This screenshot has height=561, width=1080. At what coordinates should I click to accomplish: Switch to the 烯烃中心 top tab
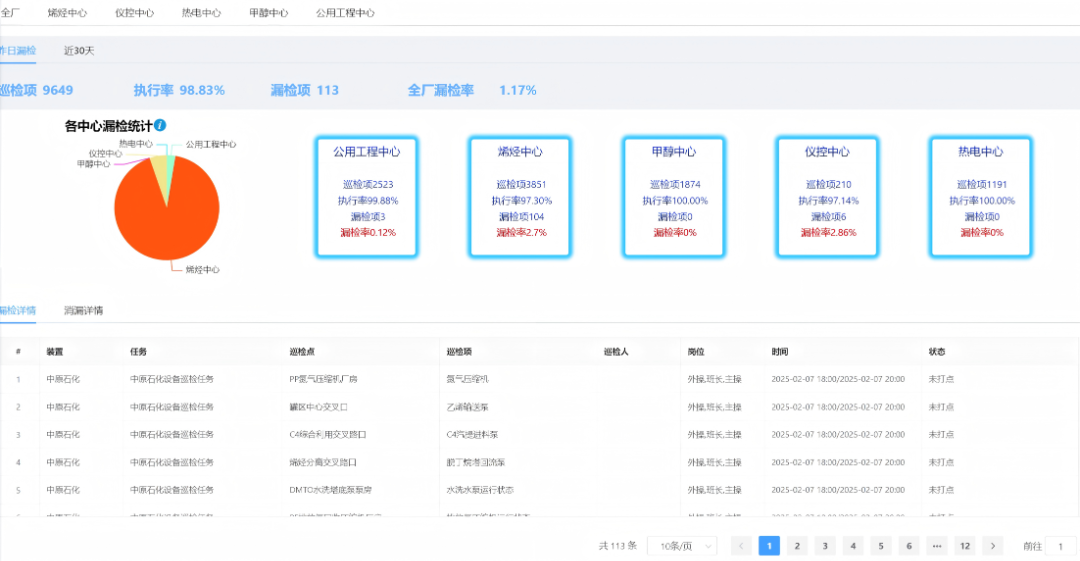67,13
